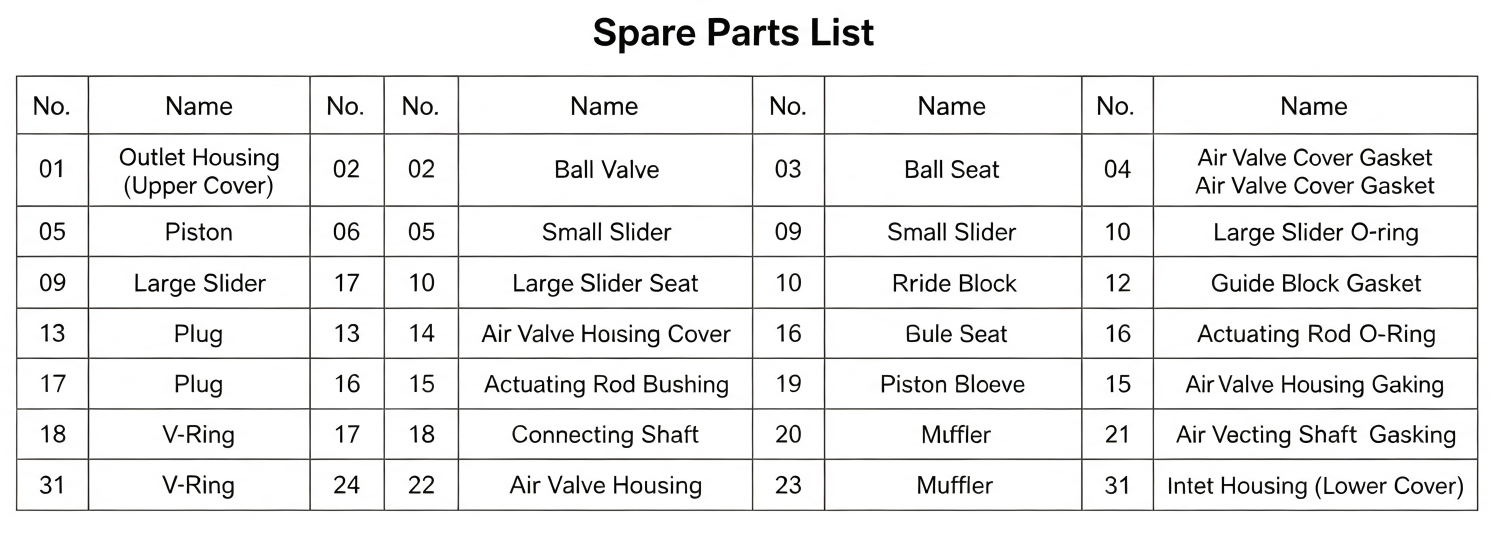The height and width of the screenshot is (535, 1494).
Task: Click the Air Valve Housing cell in last row
Action: click(x=606, y=486)
